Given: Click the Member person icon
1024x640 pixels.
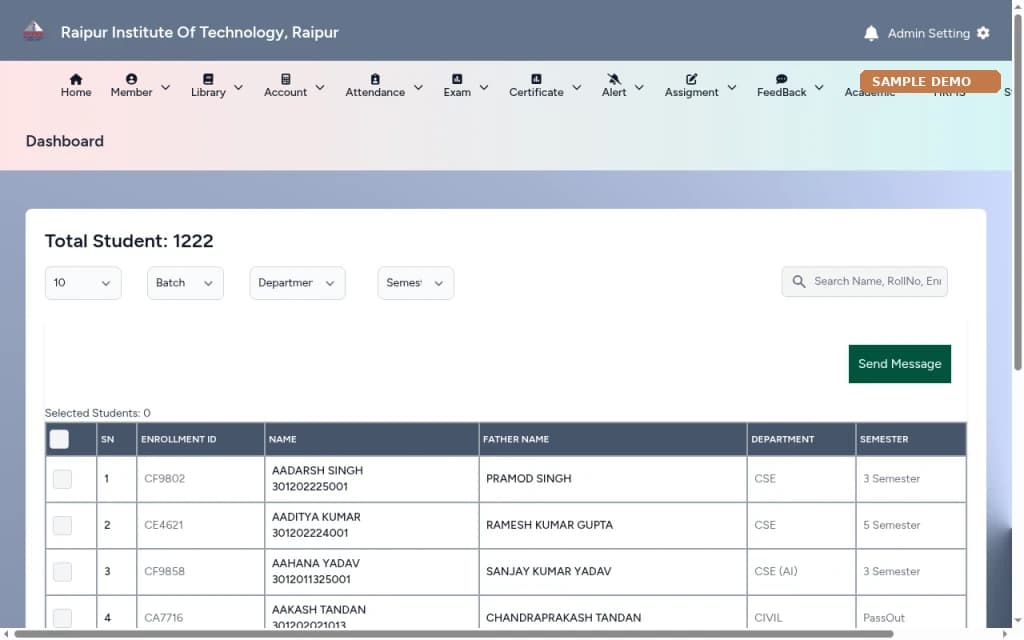Looking at the screenshot, I should (131, 79).
